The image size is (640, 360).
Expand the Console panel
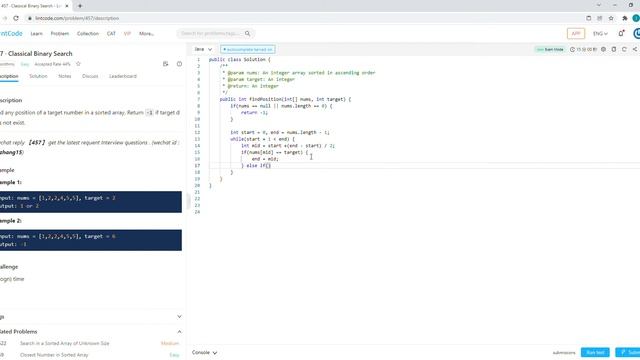point(204,353)
